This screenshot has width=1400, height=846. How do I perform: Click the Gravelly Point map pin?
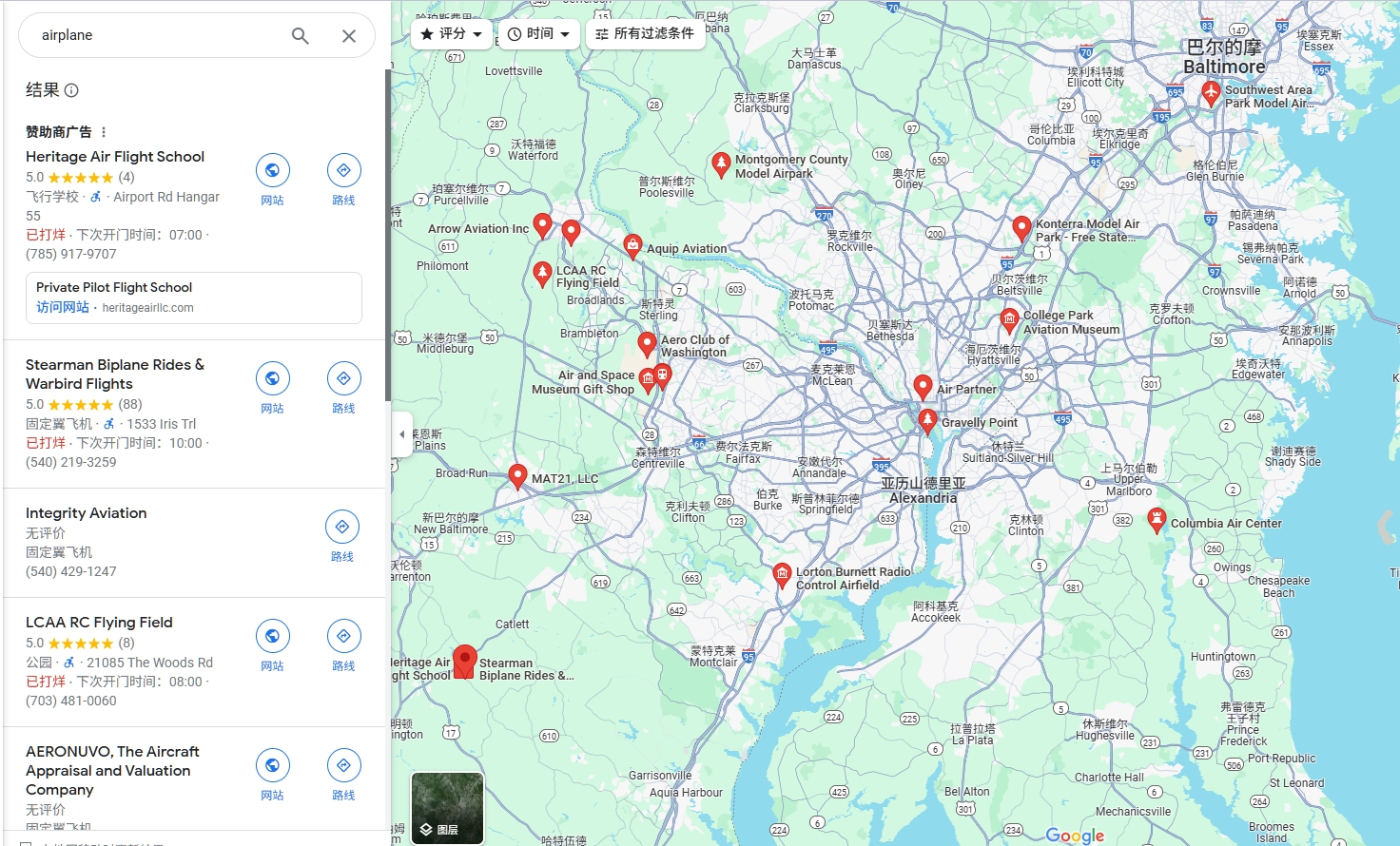coord(927,422)
